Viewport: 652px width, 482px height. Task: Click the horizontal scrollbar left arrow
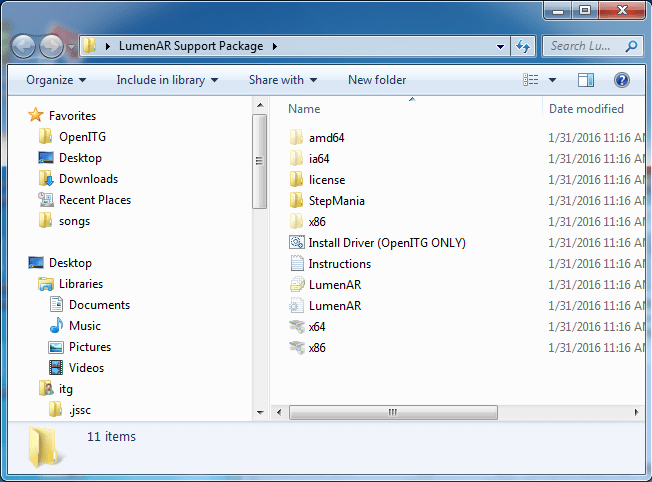[279, 412]
